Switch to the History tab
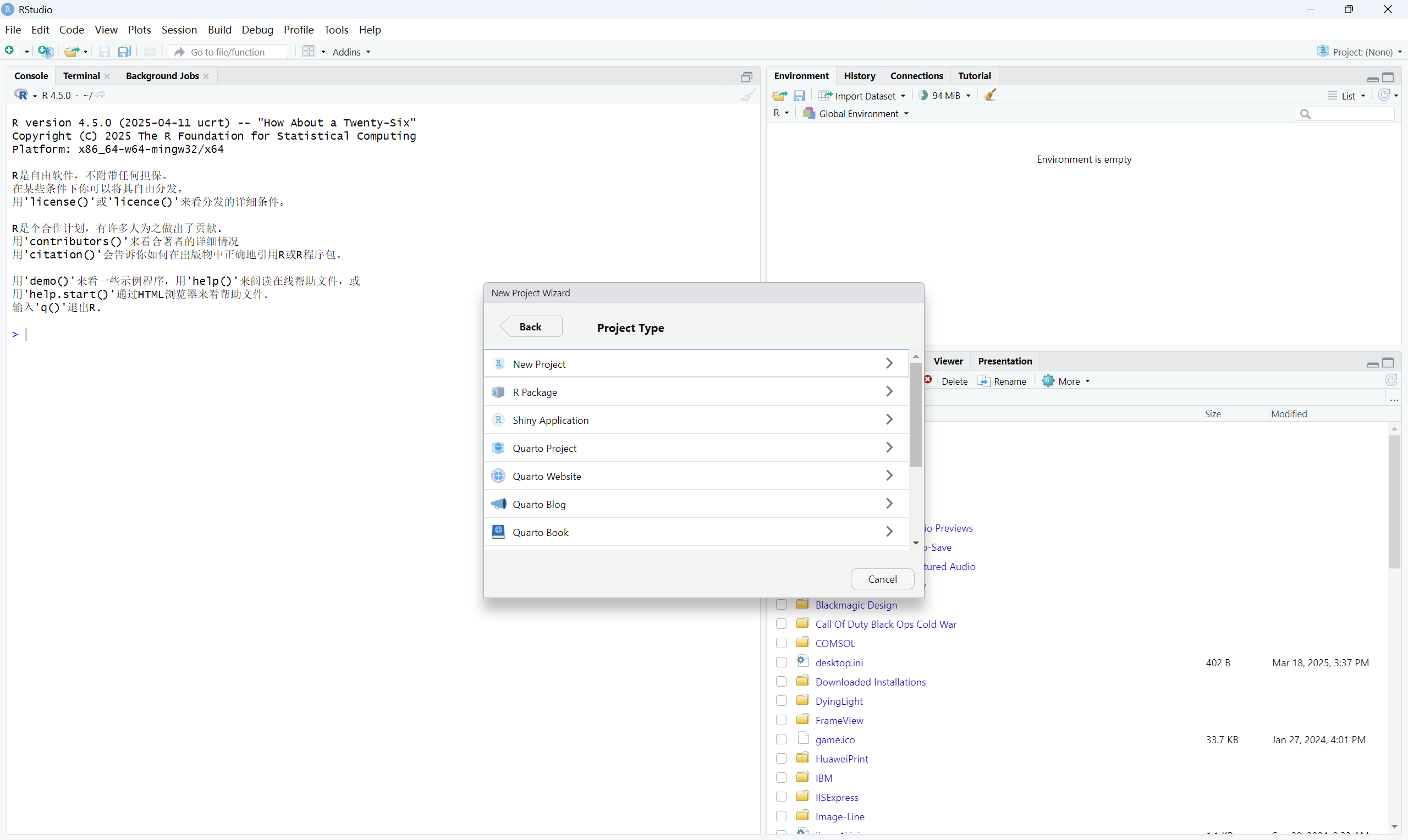Image resolution: width=1408 pixels, height=840 pixels. tap(860, 76)
